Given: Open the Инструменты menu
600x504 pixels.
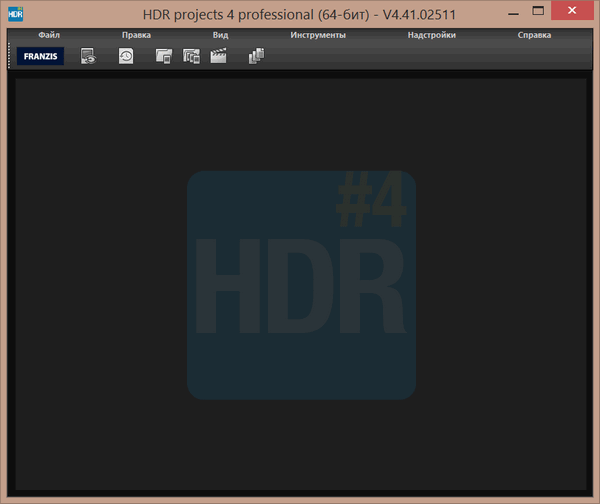Looking at the screenshot, I should [318, 35].
